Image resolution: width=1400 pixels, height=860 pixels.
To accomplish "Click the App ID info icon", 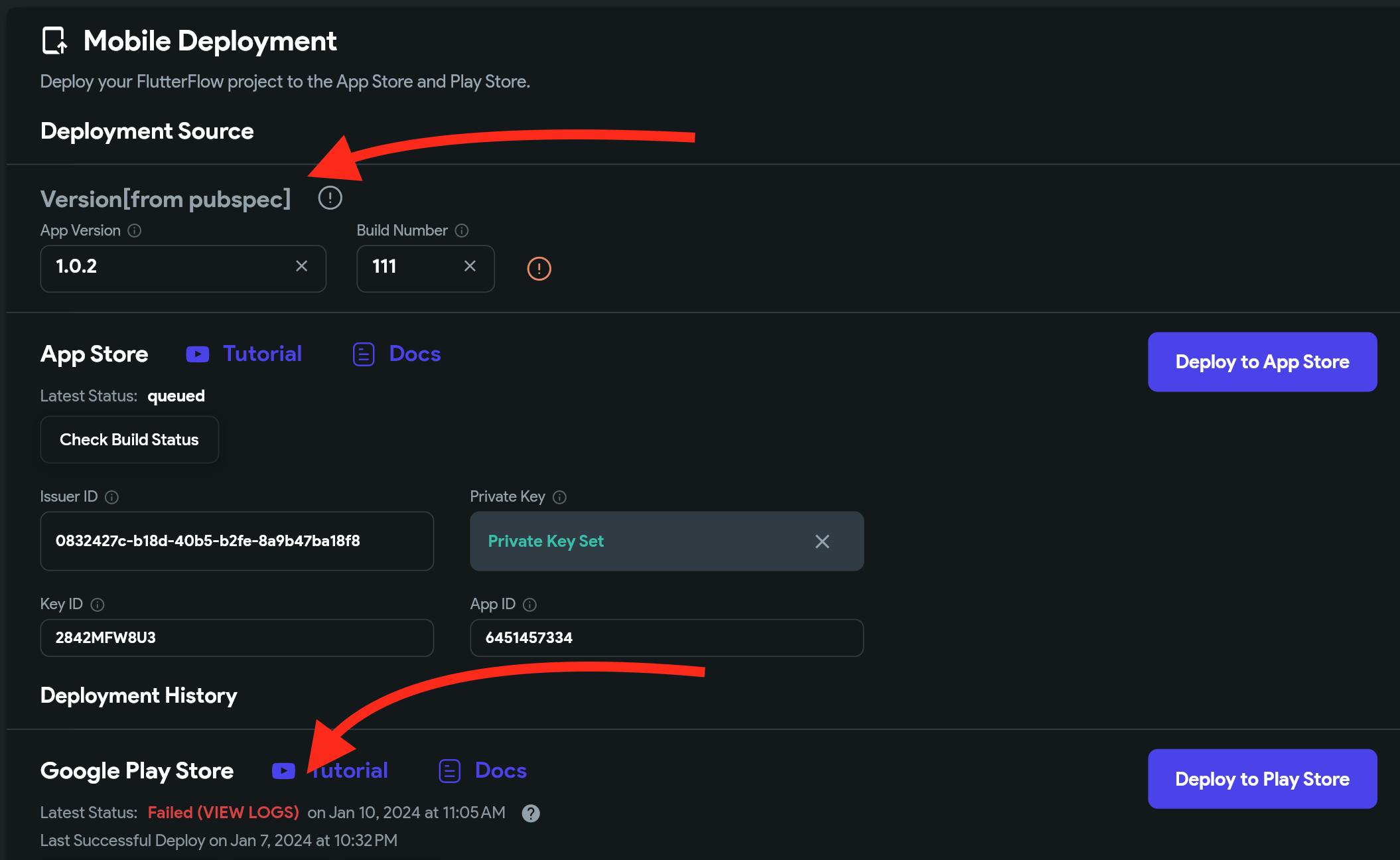I will tap(529, 605).
